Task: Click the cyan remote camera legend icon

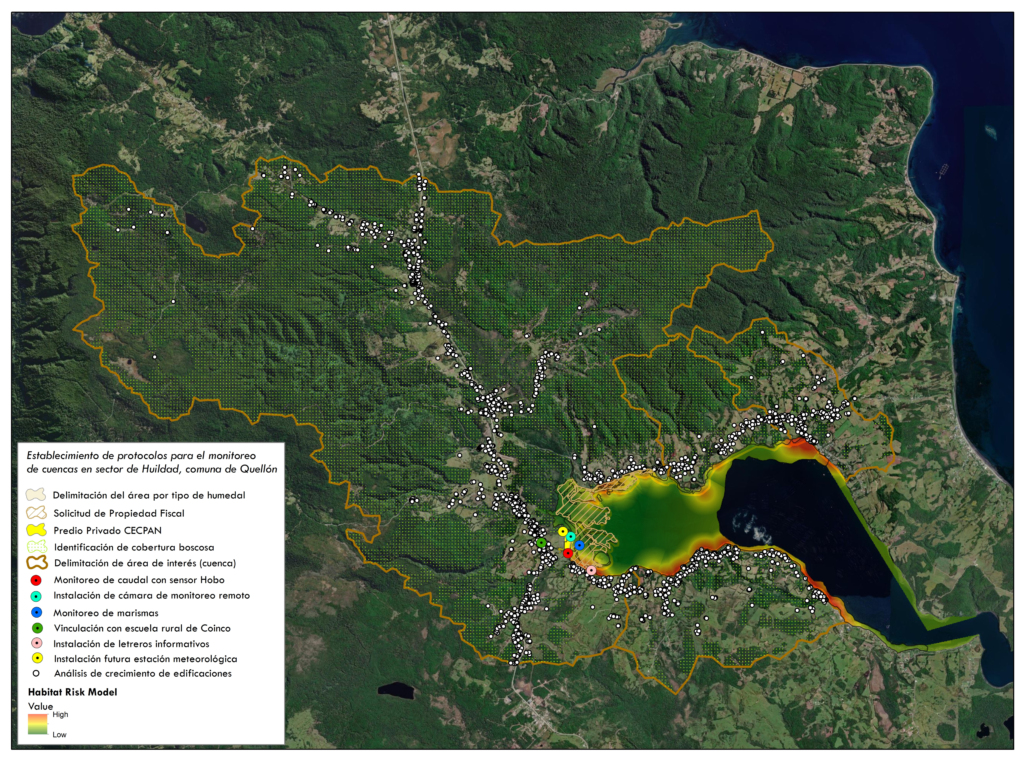Action: [37, 596]
